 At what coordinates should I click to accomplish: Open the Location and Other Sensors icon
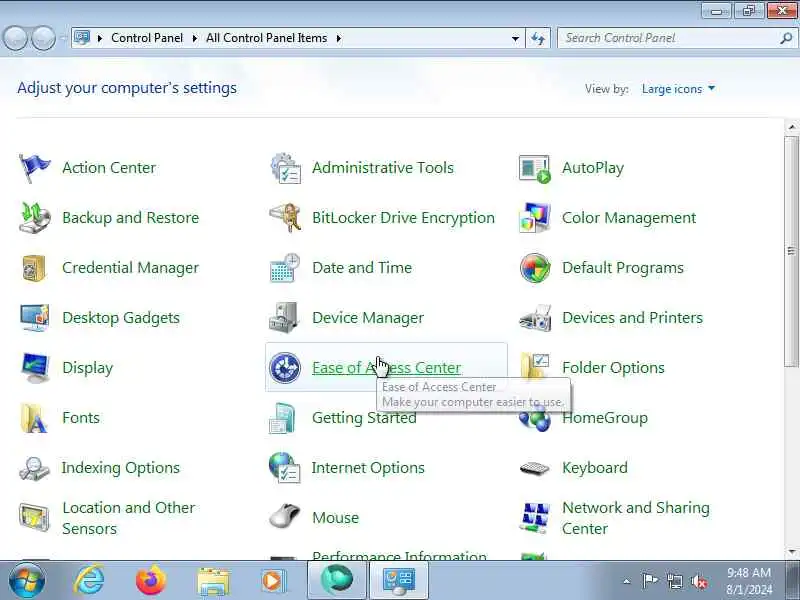(x=34, y=517)
